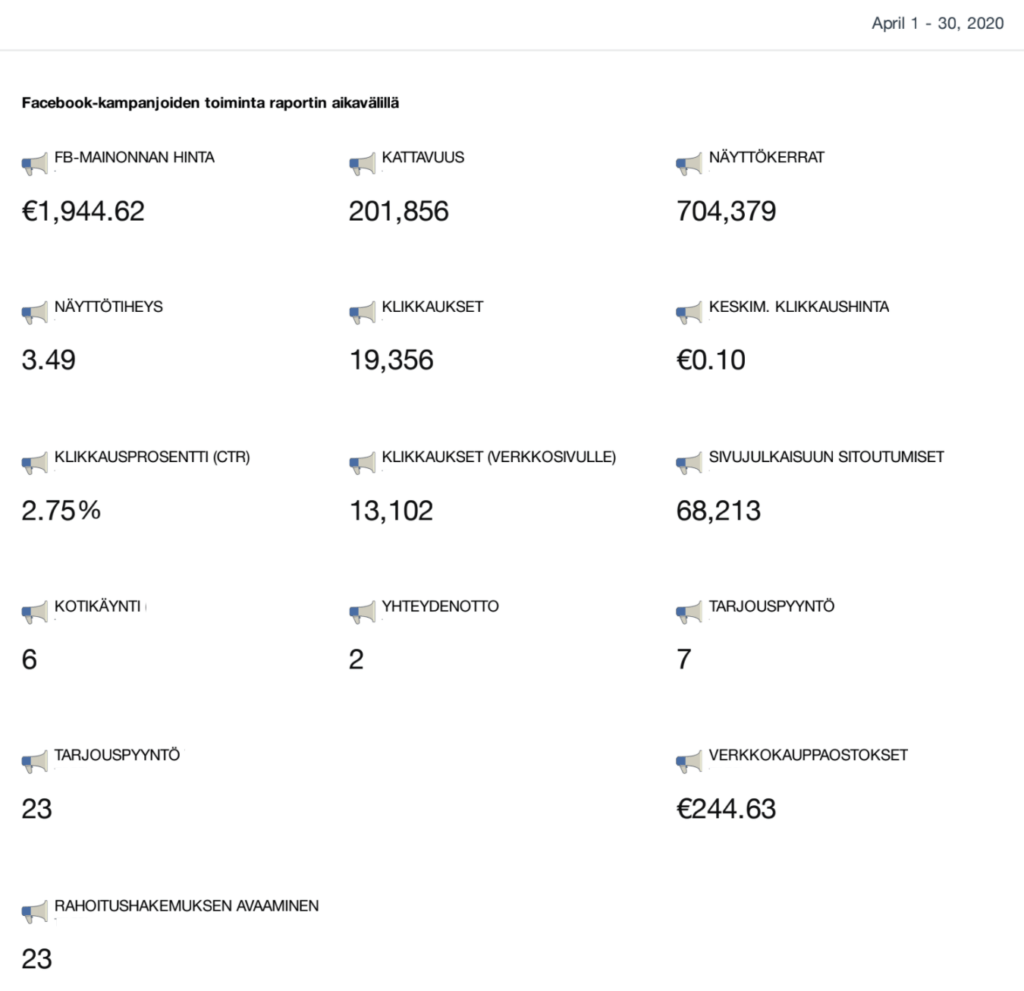This screenshot has width=1024, height=991.
Task: Click megaphone icon beside KLIKKAUKSET metric
Action: click(362, 312)
